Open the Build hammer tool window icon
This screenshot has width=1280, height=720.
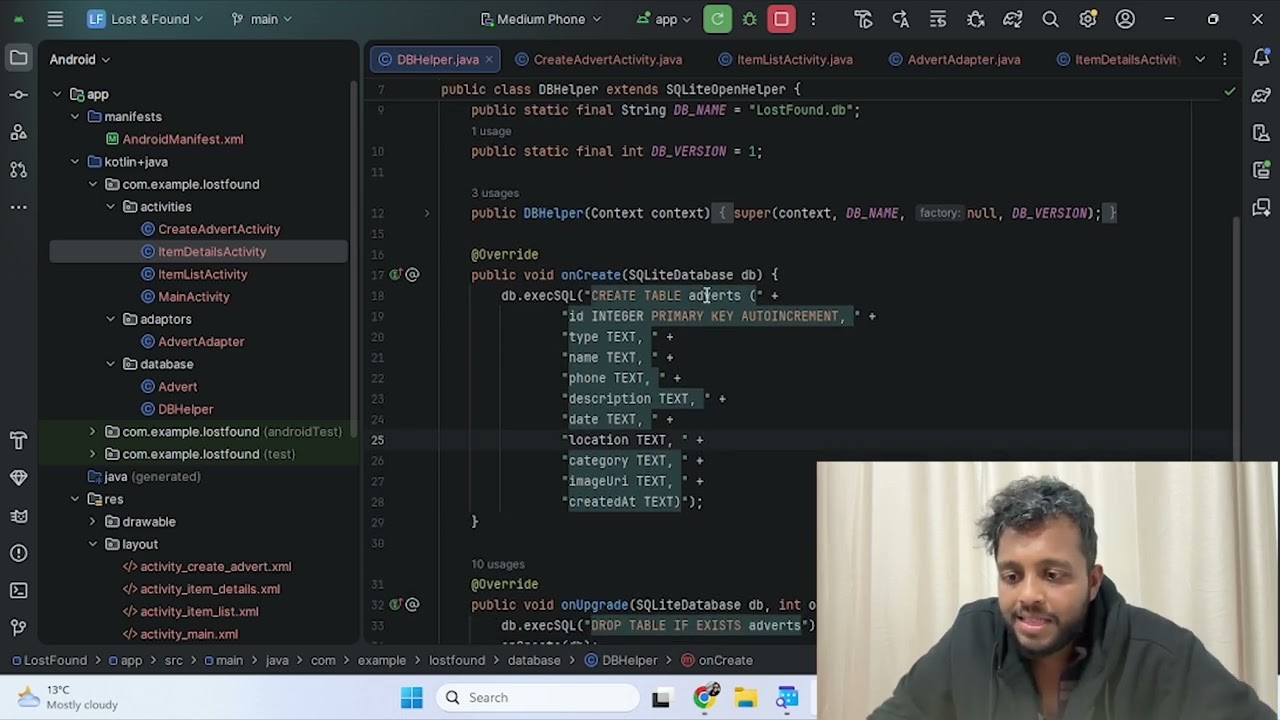pos(18,440)
